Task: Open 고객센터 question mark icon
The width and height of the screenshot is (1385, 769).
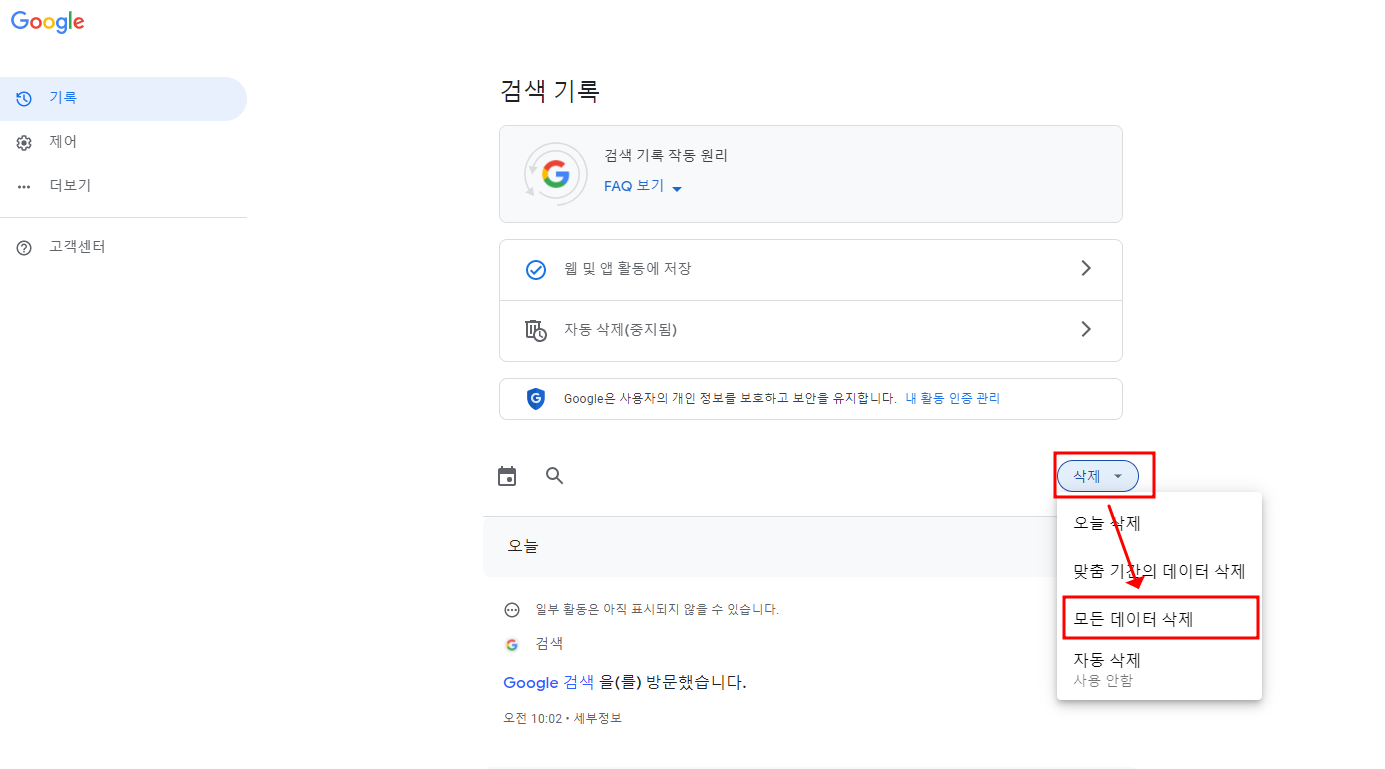Action: click(23, 247)
